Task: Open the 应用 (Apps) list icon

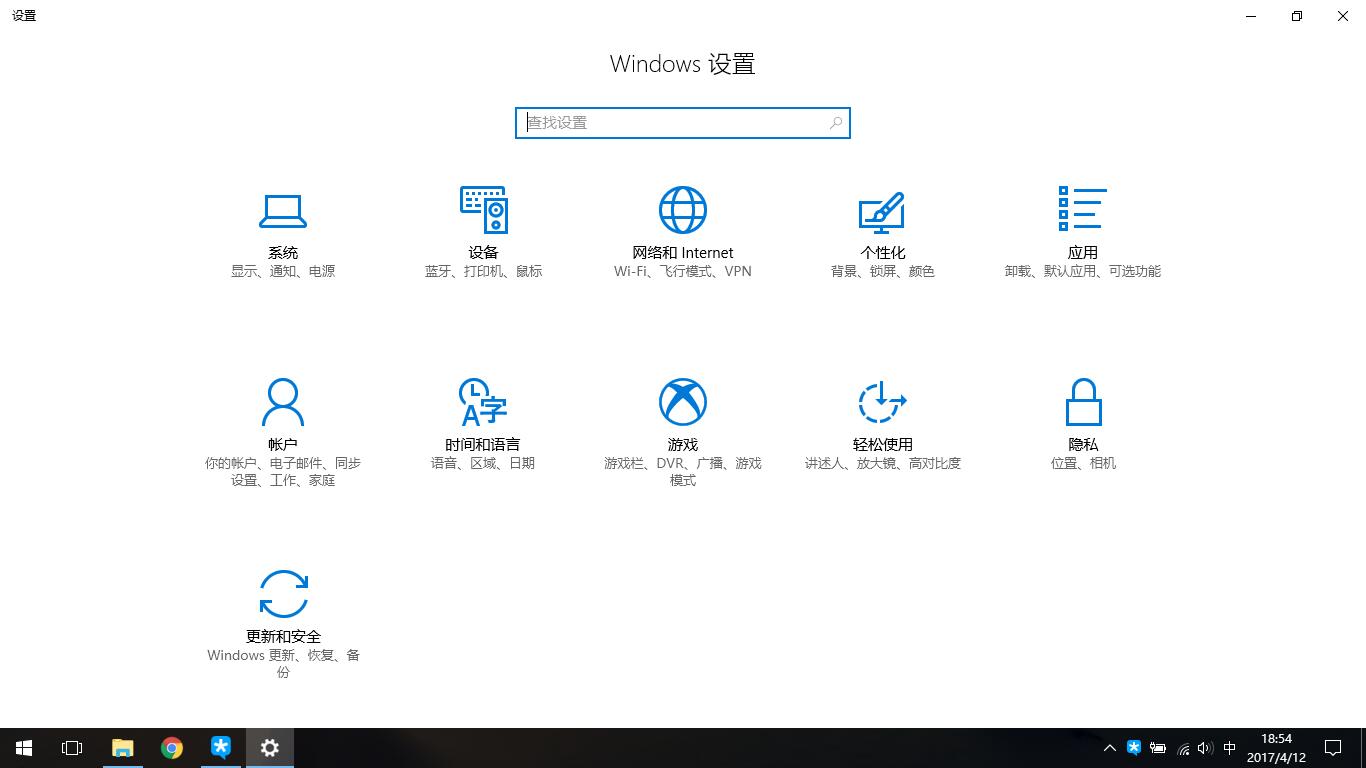Action: click(1082, 210)
